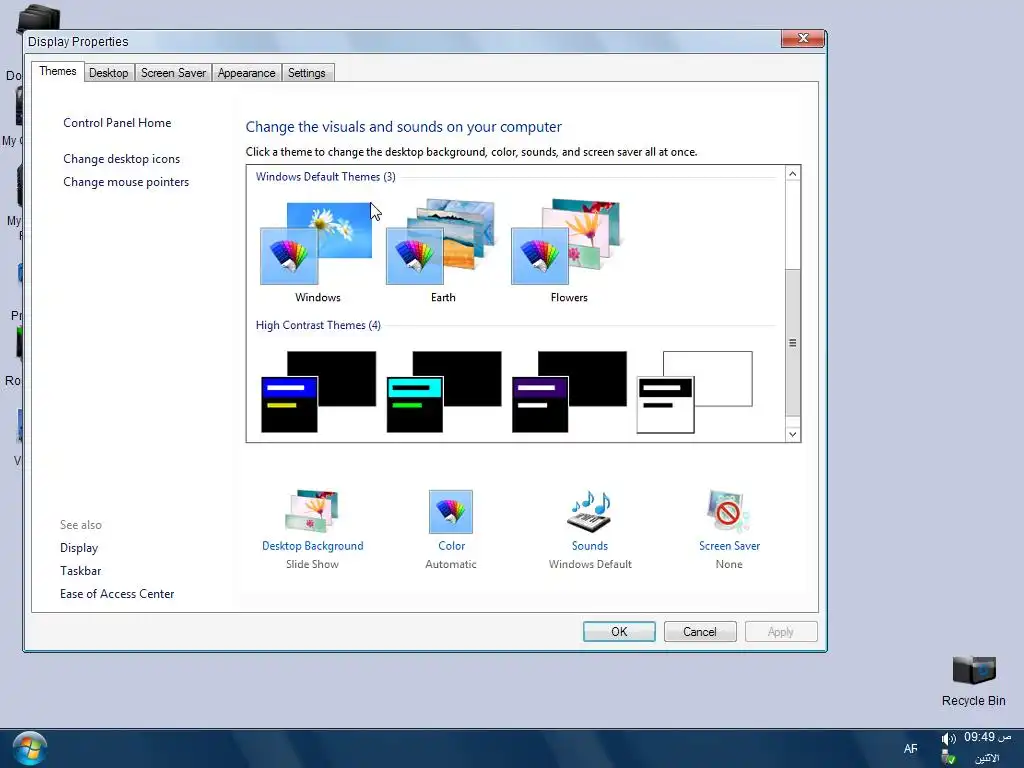
Task: Open the Color fan swatch icon
Action: tap(451, 511)
